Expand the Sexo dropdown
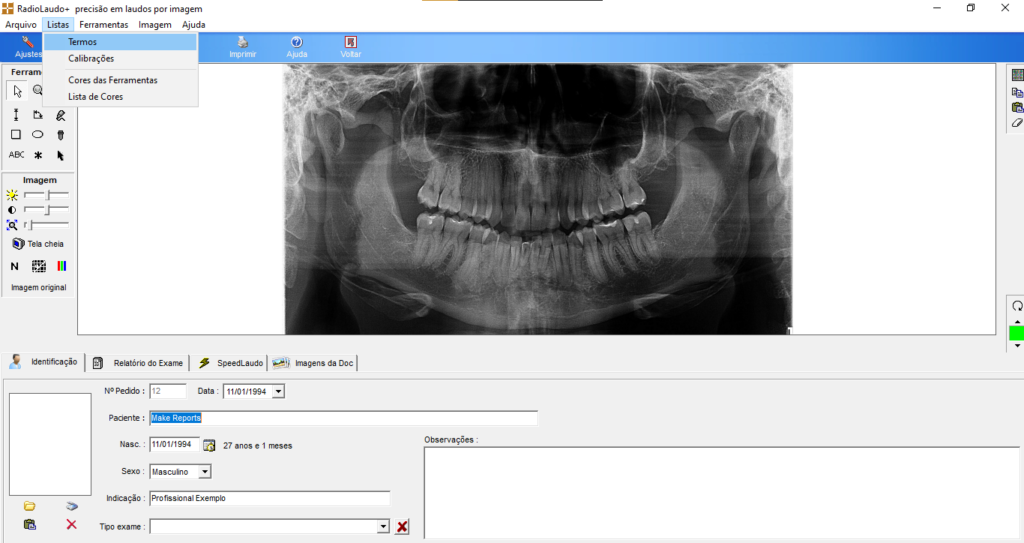The height and width of the screenshot is (543, 1024). pyautogui.click(x=204, y=472)
